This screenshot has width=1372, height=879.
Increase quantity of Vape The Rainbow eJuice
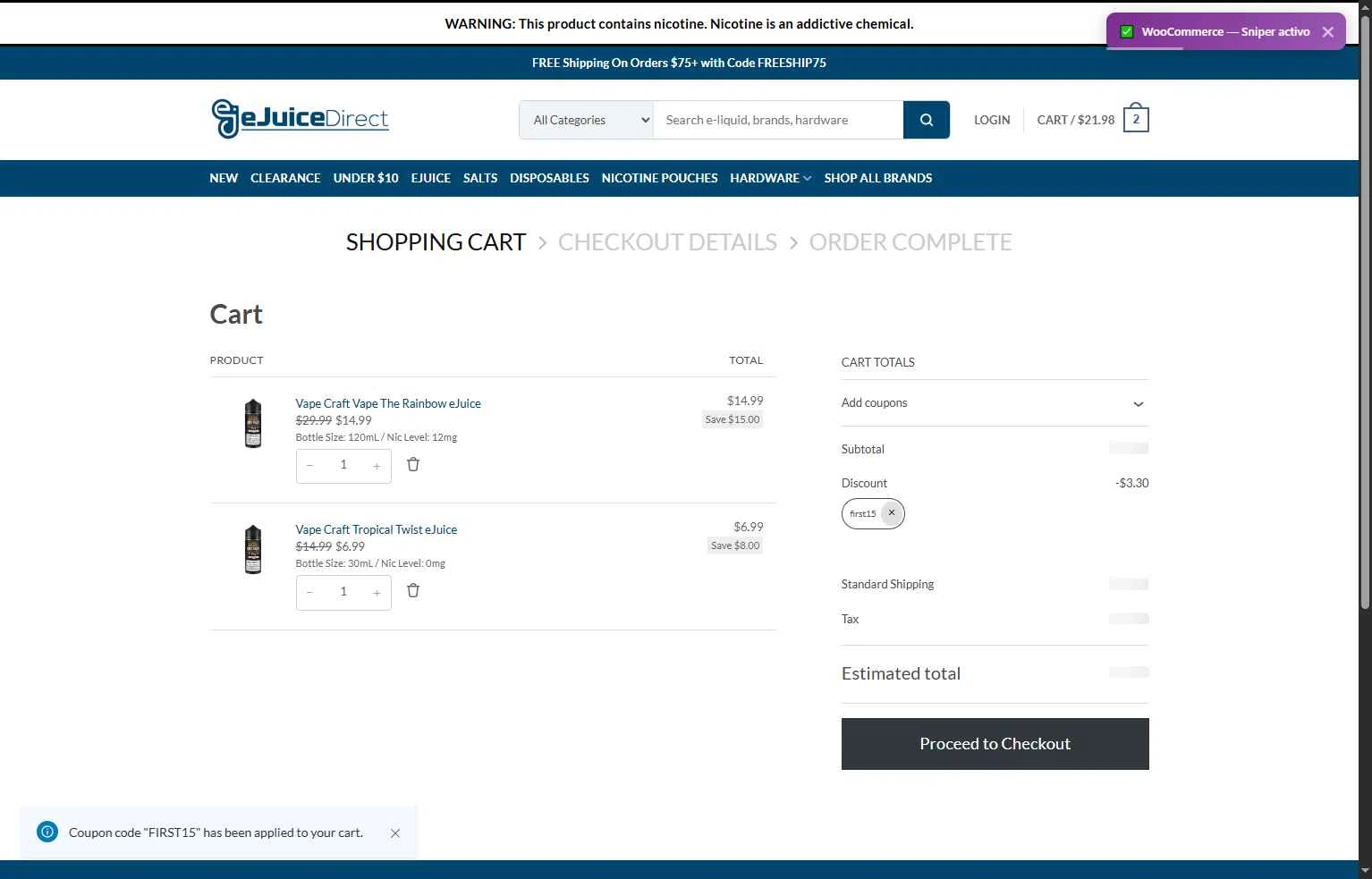[x=377, y=466]
